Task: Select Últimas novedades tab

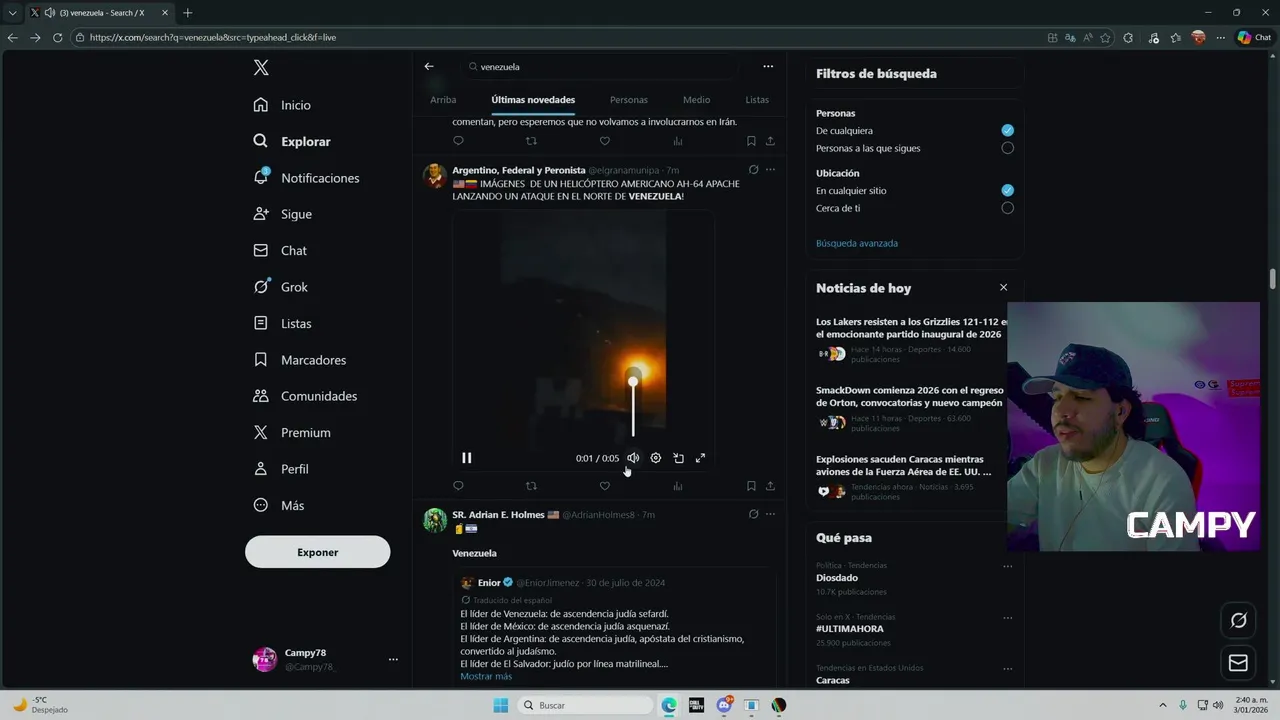Action: [x=533, y=100]
